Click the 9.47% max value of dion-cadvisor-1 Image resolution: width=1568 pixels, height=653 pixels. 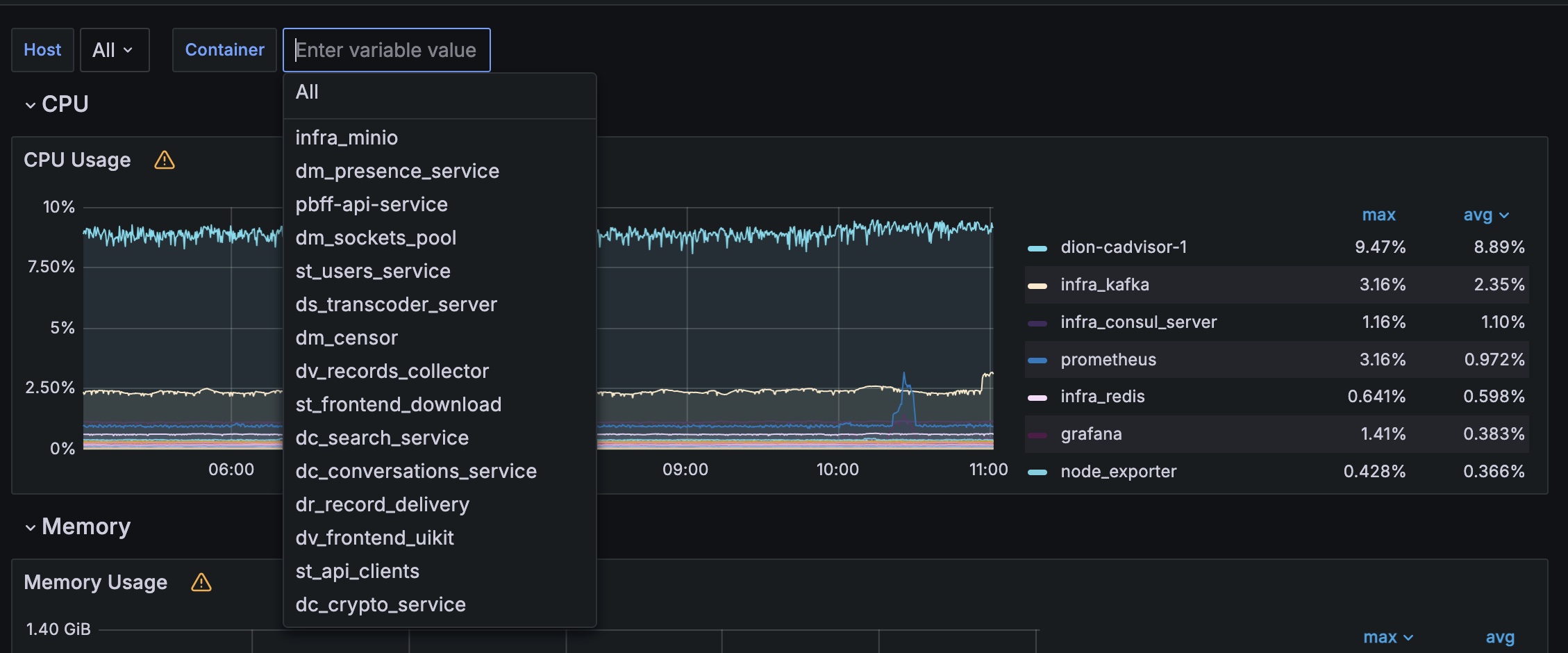coord(1380,247)
